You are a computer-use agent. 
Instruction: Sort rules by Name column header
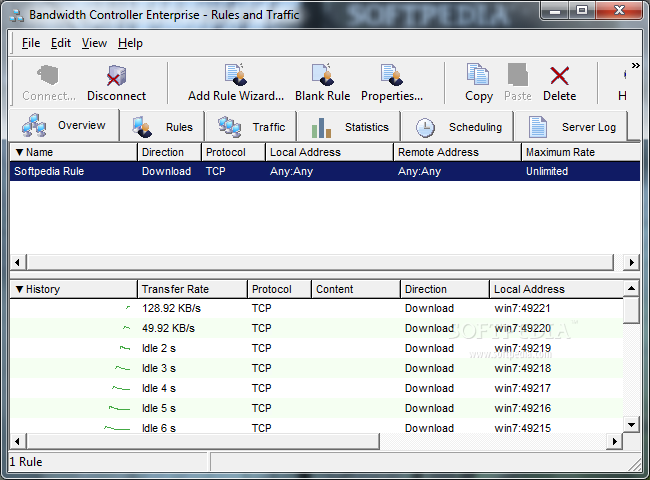click(x=73, y=152)
